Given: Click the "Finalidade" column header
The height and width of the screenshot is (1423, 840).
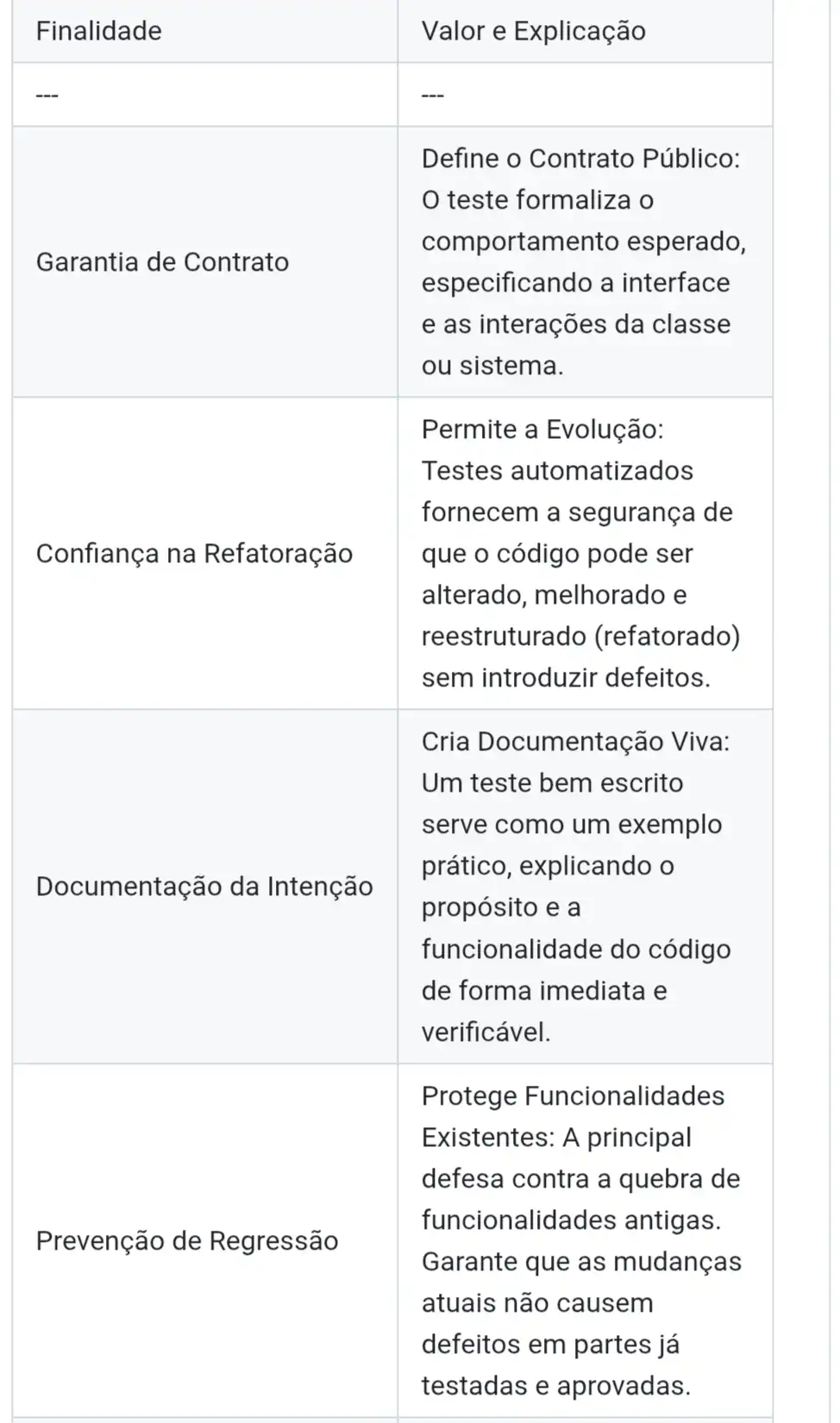Looking at the screenshot, I should point(99,31).
